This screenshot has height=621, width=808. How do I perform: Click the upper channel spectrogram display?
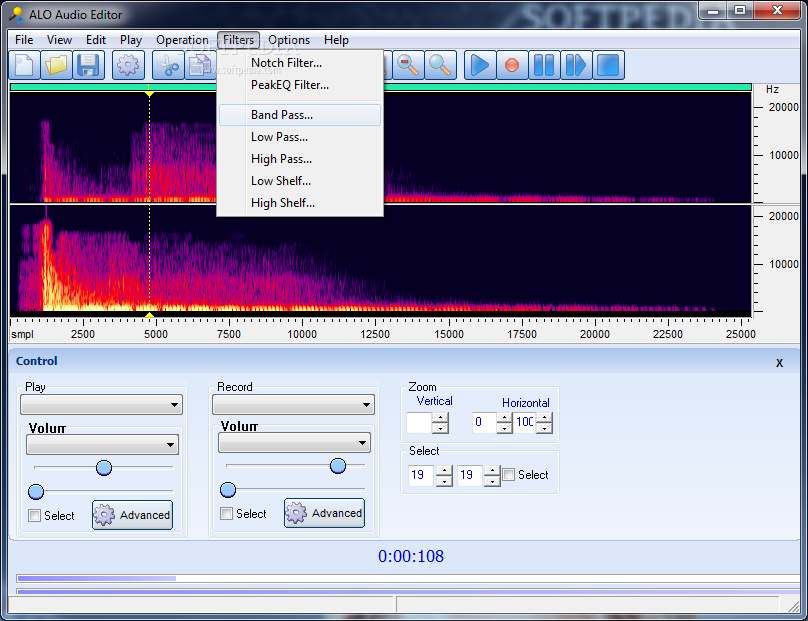[x=380, y=147]
